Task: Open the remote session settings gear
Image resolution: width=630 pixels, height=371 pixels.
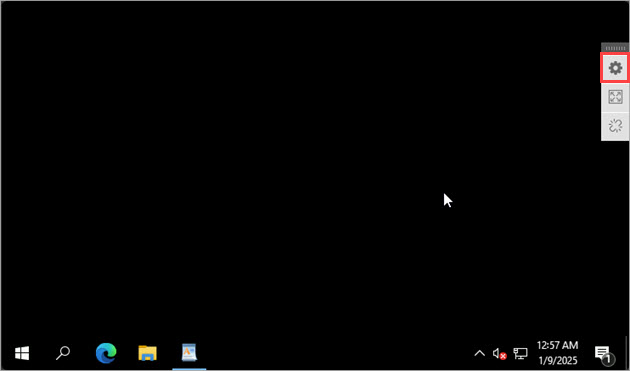Action: (x=615, y=68)
